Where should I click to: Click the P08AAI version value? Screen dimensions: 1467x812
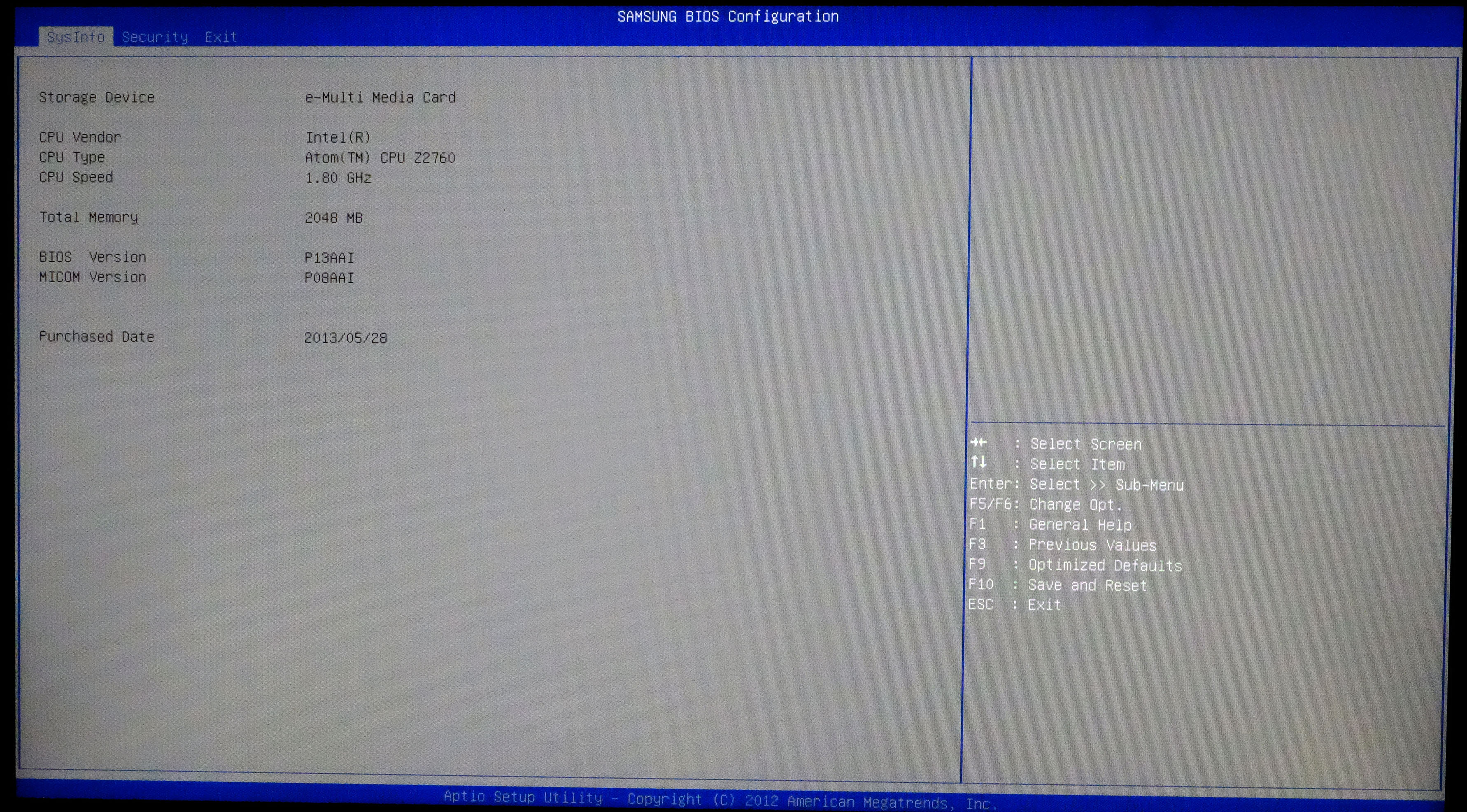(329, 277)
